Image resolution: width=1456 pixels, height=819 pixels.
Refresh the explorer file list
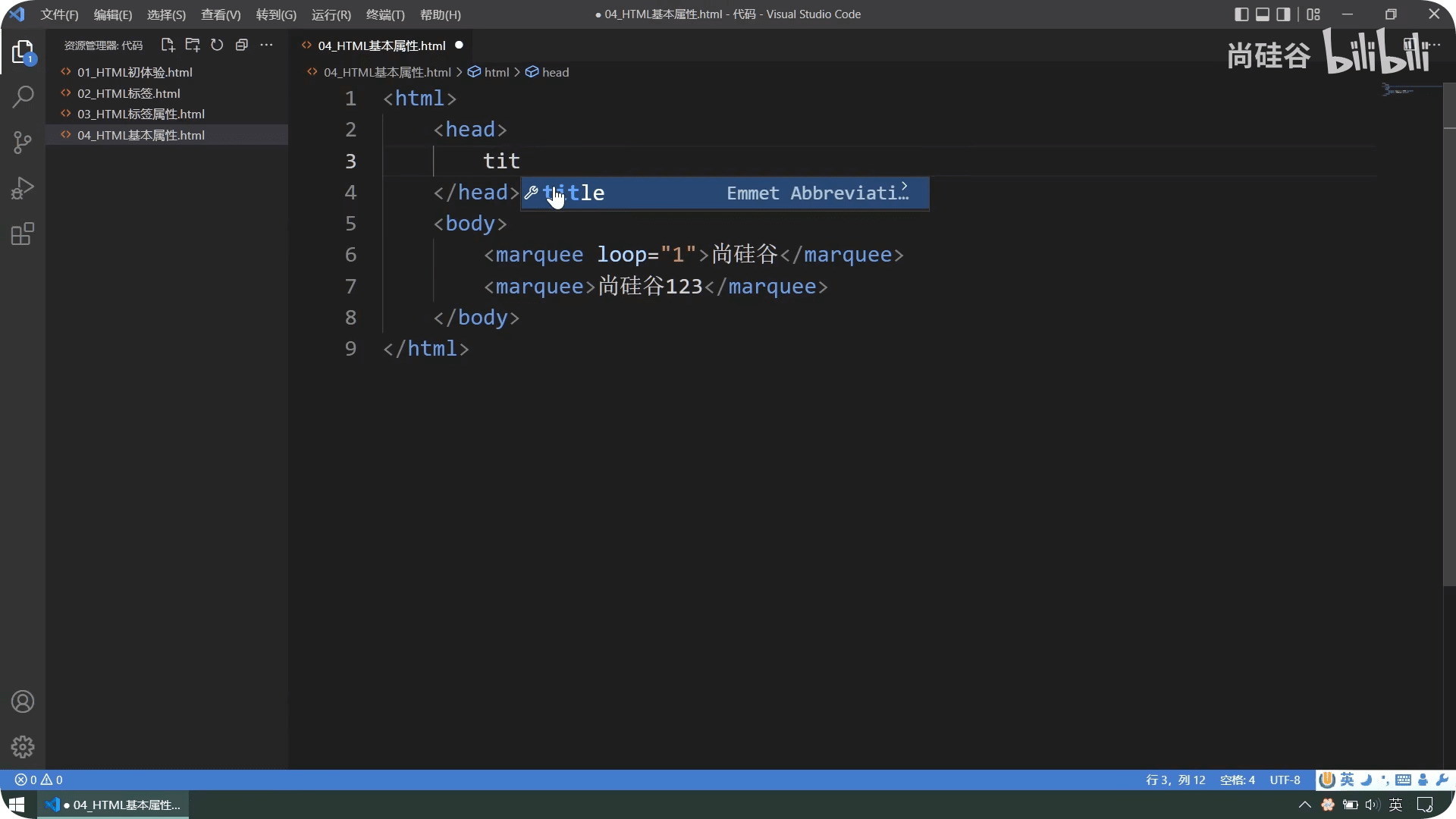pyautogui.click(x=217, y=45)
